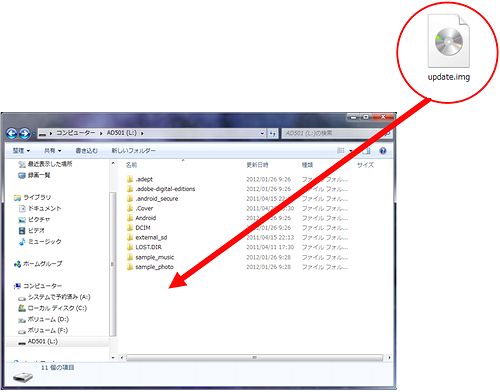Go forward with the Explorer forward arrow
Viewport: 500px width, 392px height.
point(25,134)
